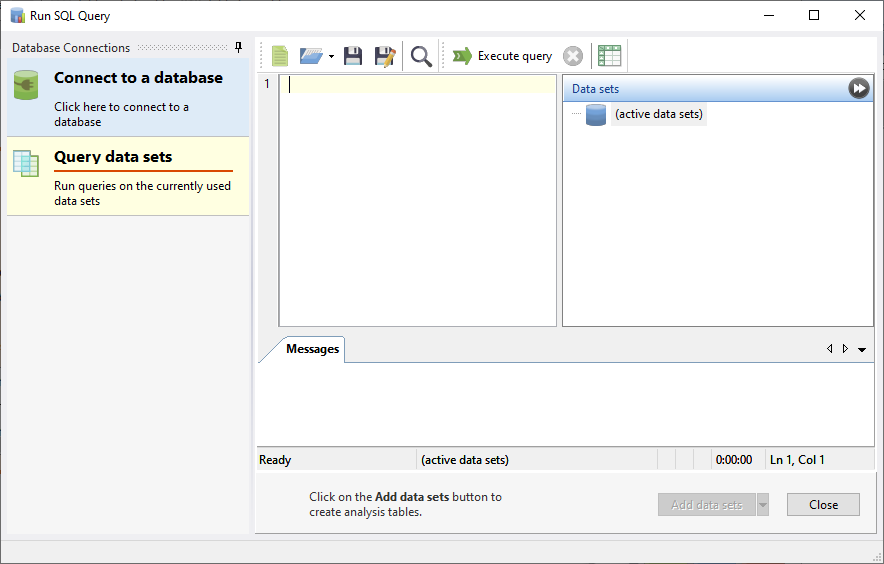Click the Close button

point(823,505)
